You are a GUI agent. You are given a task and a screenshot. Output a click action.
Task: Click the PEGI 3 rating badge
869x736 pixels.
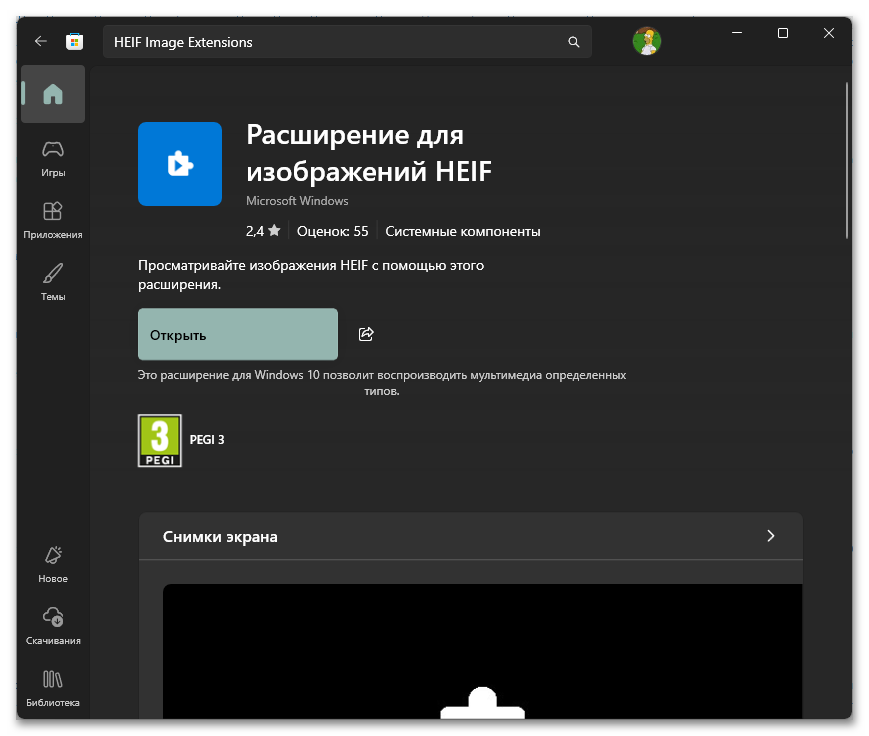tap(159, 440)
